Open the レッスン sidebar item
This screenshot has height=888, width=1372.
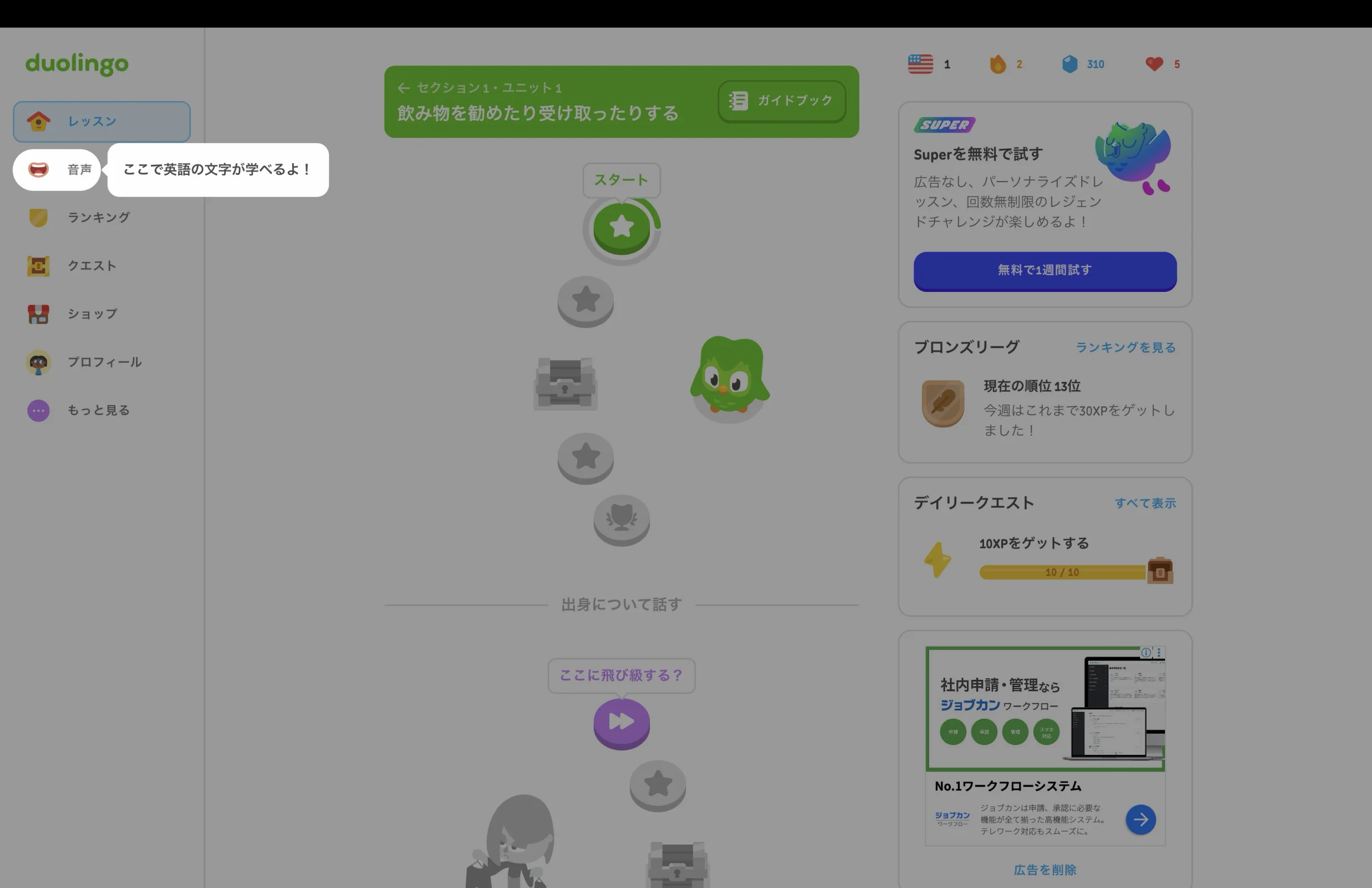102,121
